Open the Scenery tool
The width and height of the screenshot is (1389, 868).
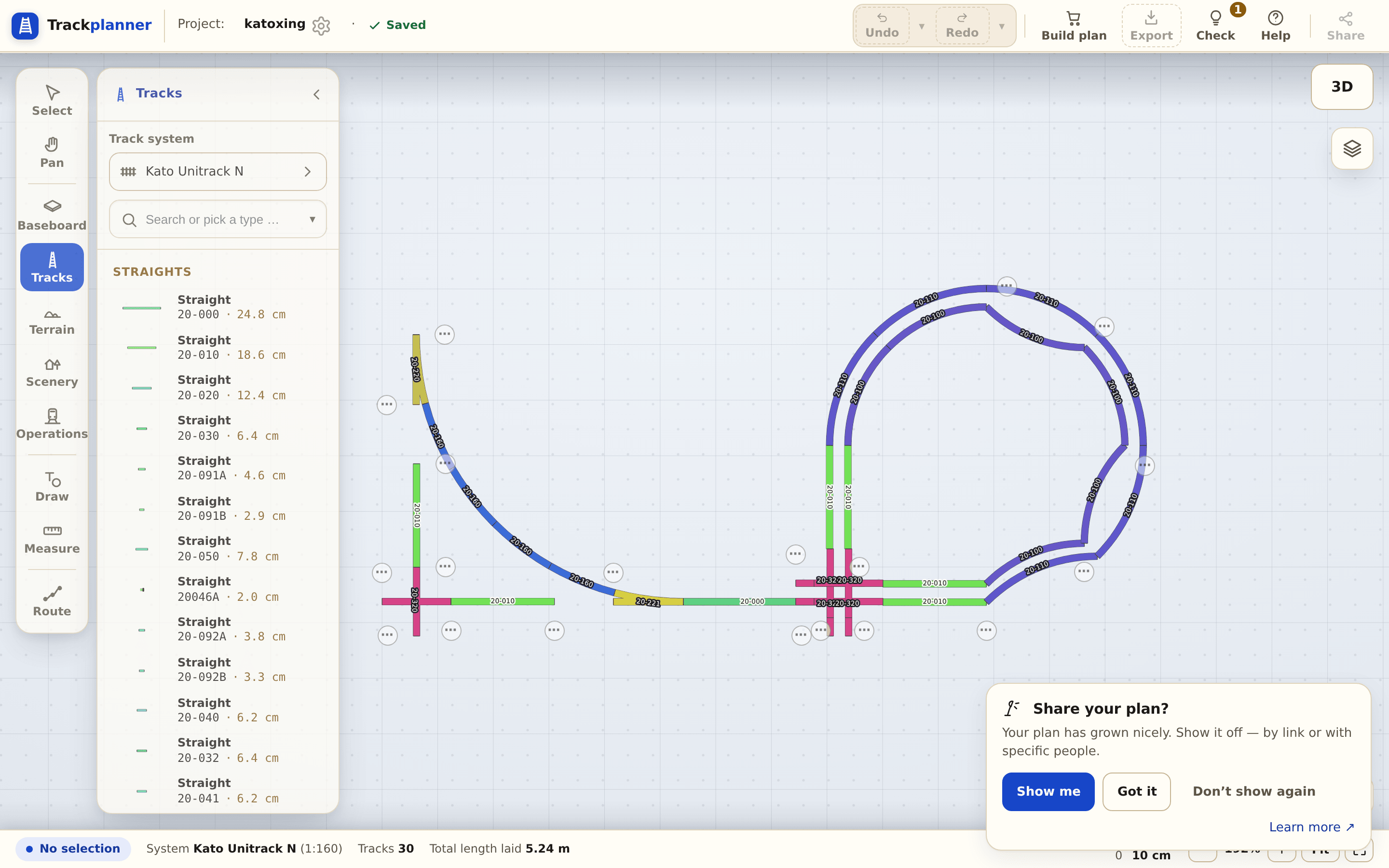point(52,372)
